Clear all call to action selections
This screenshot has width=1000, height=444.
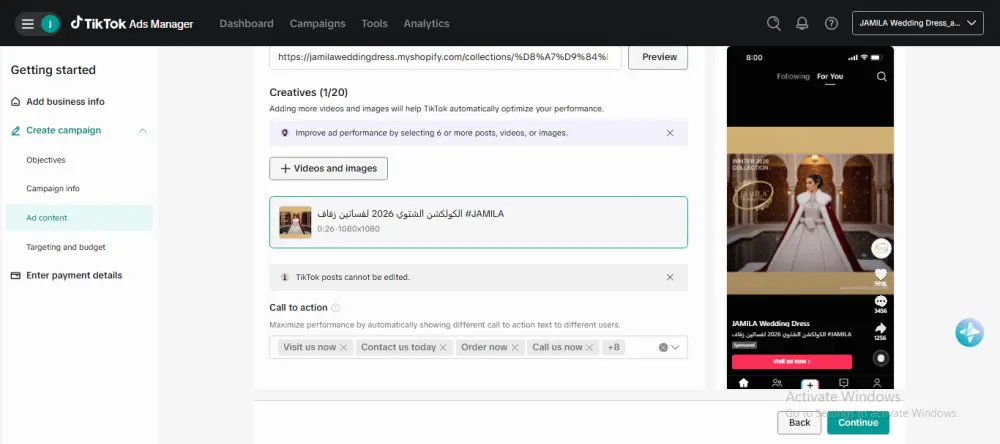point(662,348)
